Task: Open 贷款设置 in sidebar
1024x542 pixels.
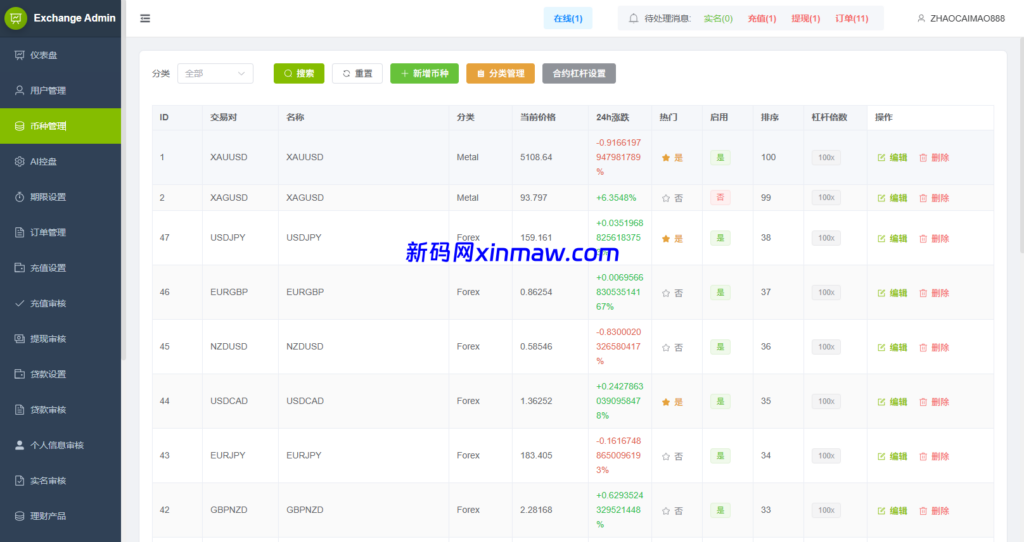Action: [60, 374]
